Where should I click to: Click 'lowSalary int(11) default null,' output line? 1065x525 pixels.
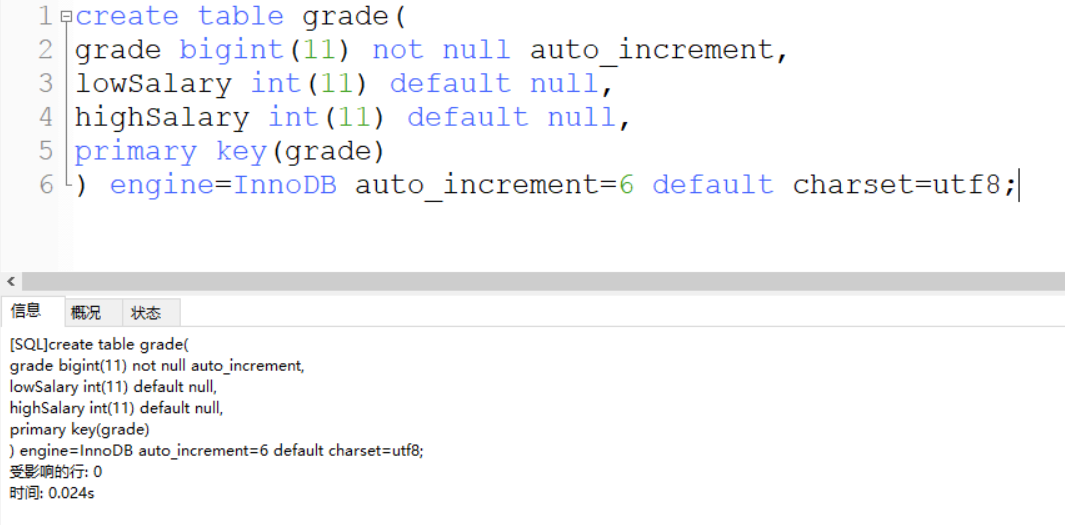113,388
